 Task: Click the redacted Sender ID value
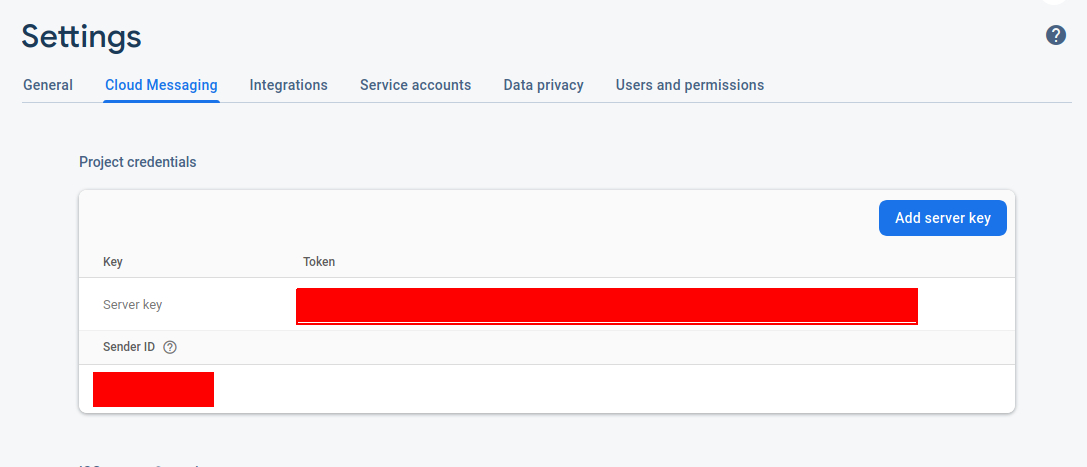pyautogui.click(x=153, y=389)
